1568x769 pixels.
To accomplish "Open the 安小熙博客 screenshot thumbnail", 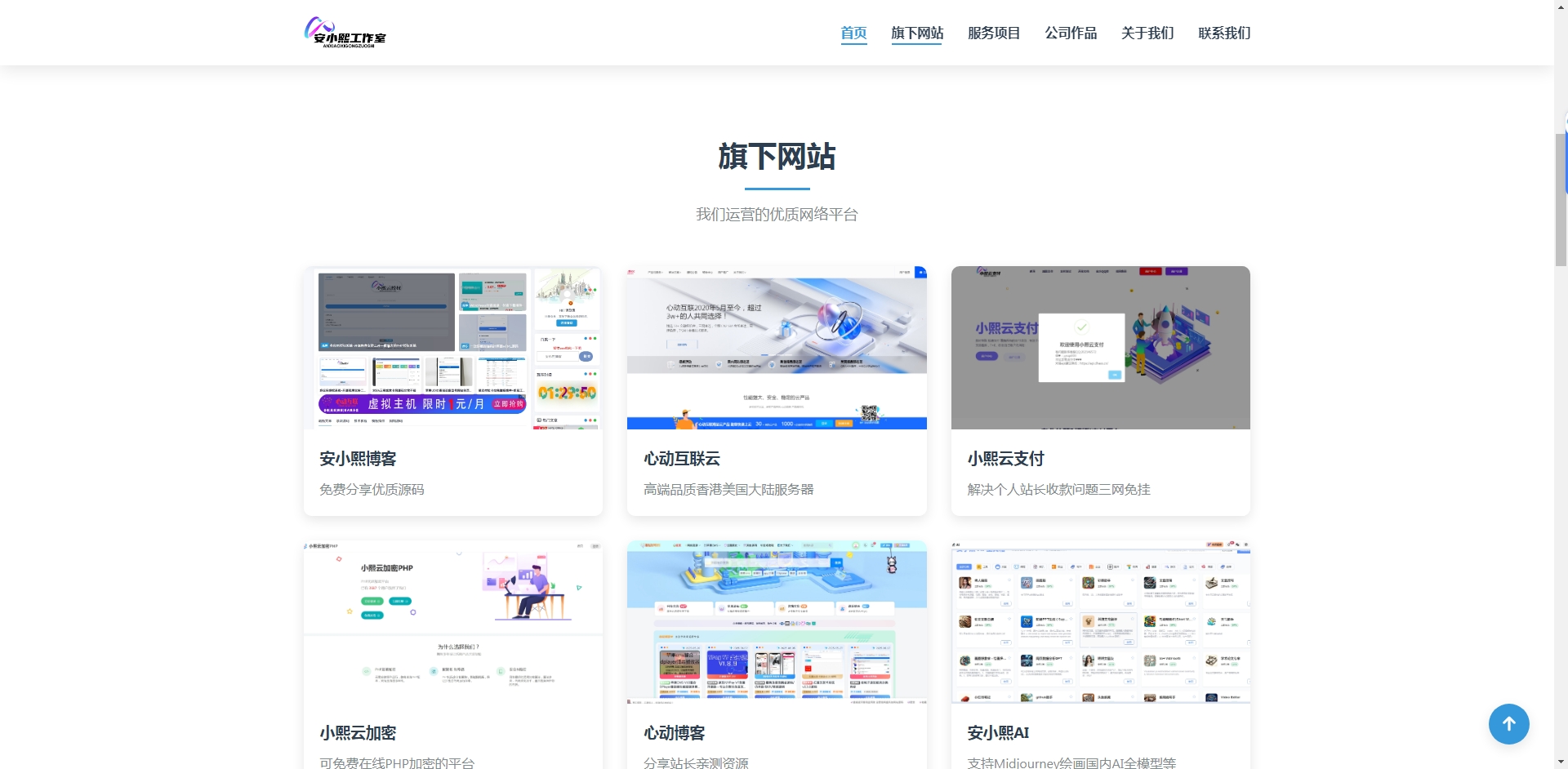I will coord(453,348).
